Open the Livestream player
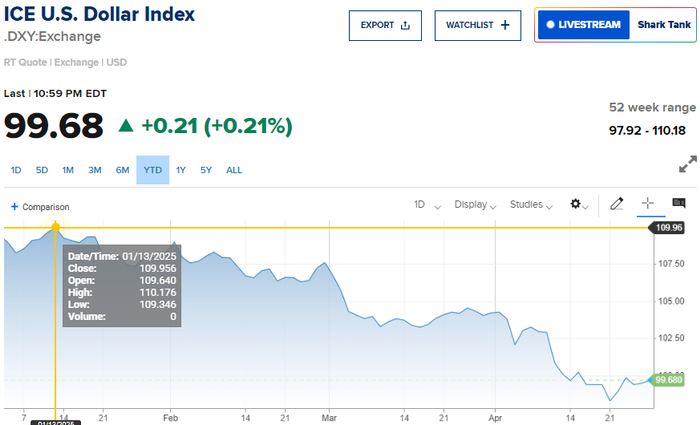Screen dimensions: 700x425 coord(582,25)
